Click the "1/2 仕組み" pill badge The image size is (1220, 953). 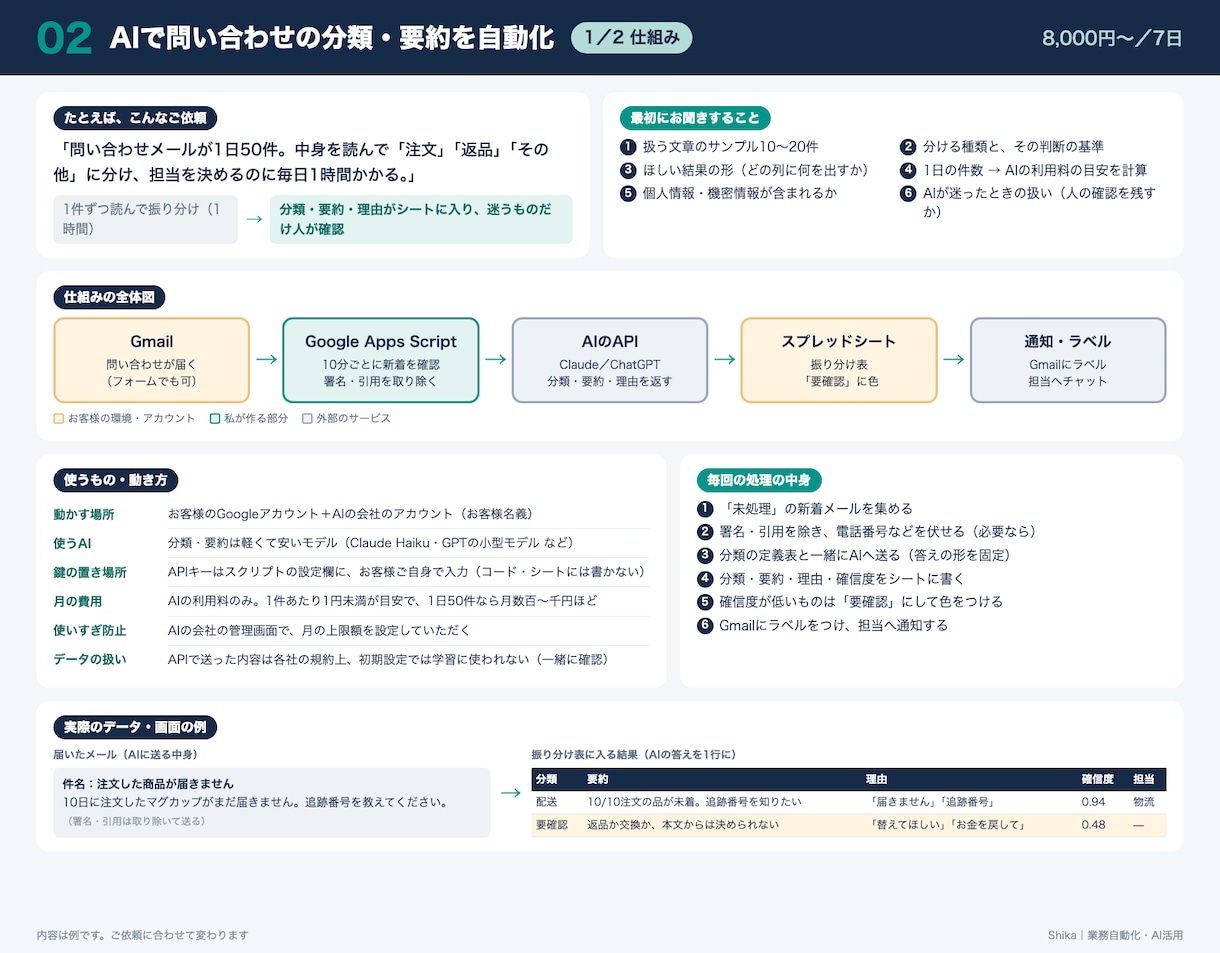pos(631,38)
